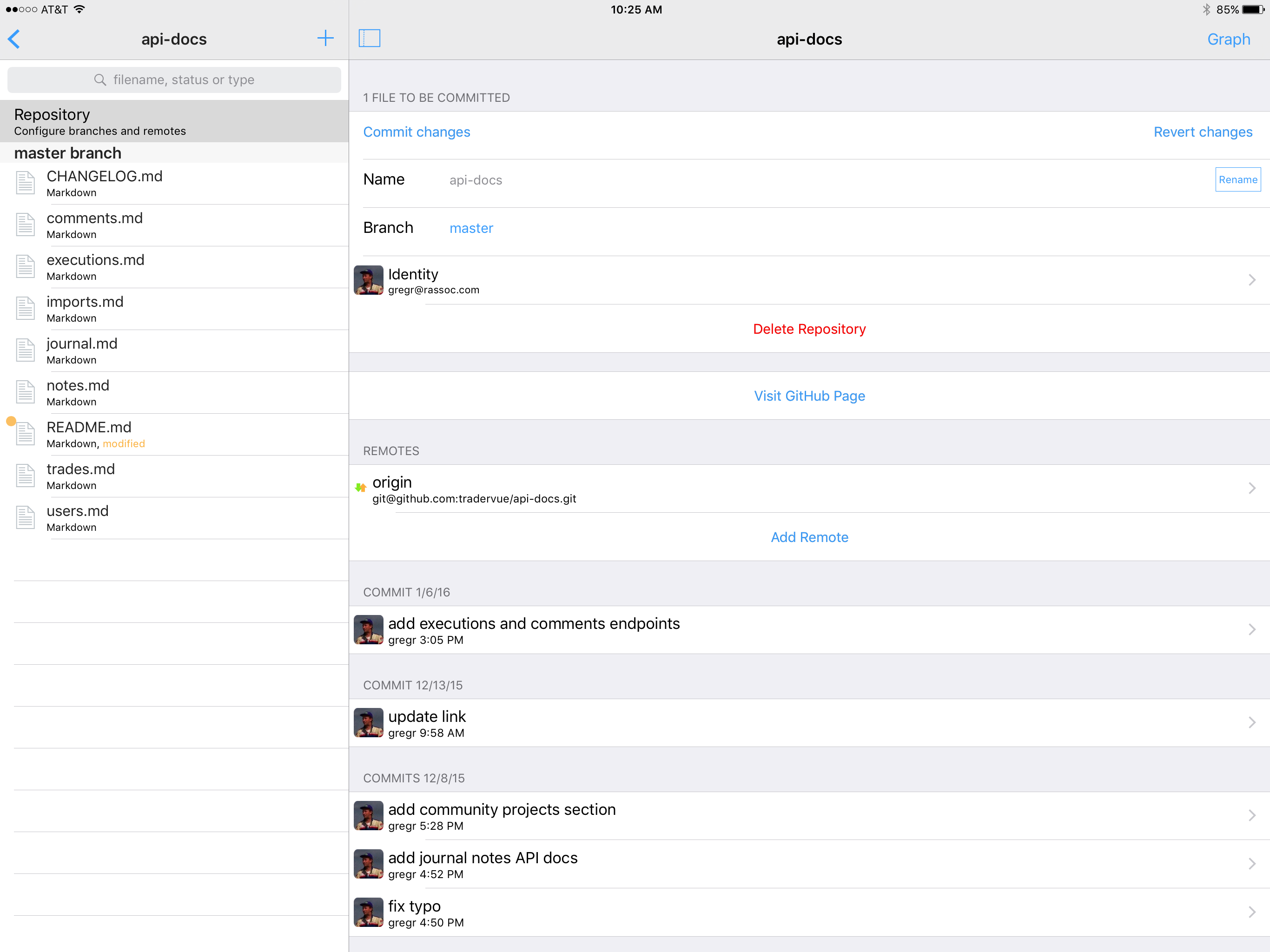This screenshot has height=952, width=1270.
Task: Tap the search magnifier icon
Action: coord(100,80)
